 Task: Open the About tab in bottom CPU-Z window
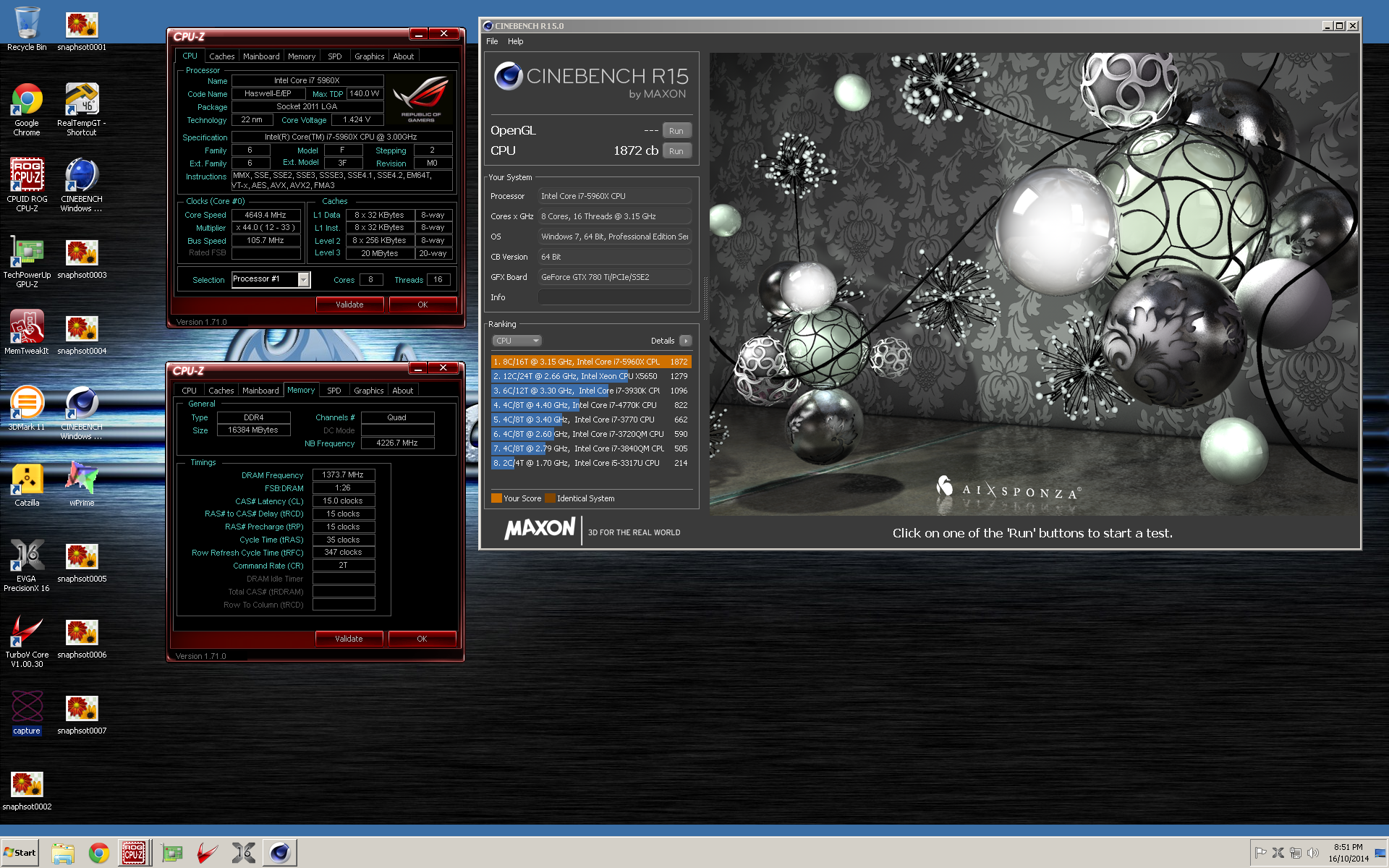(x=403, y=391)
